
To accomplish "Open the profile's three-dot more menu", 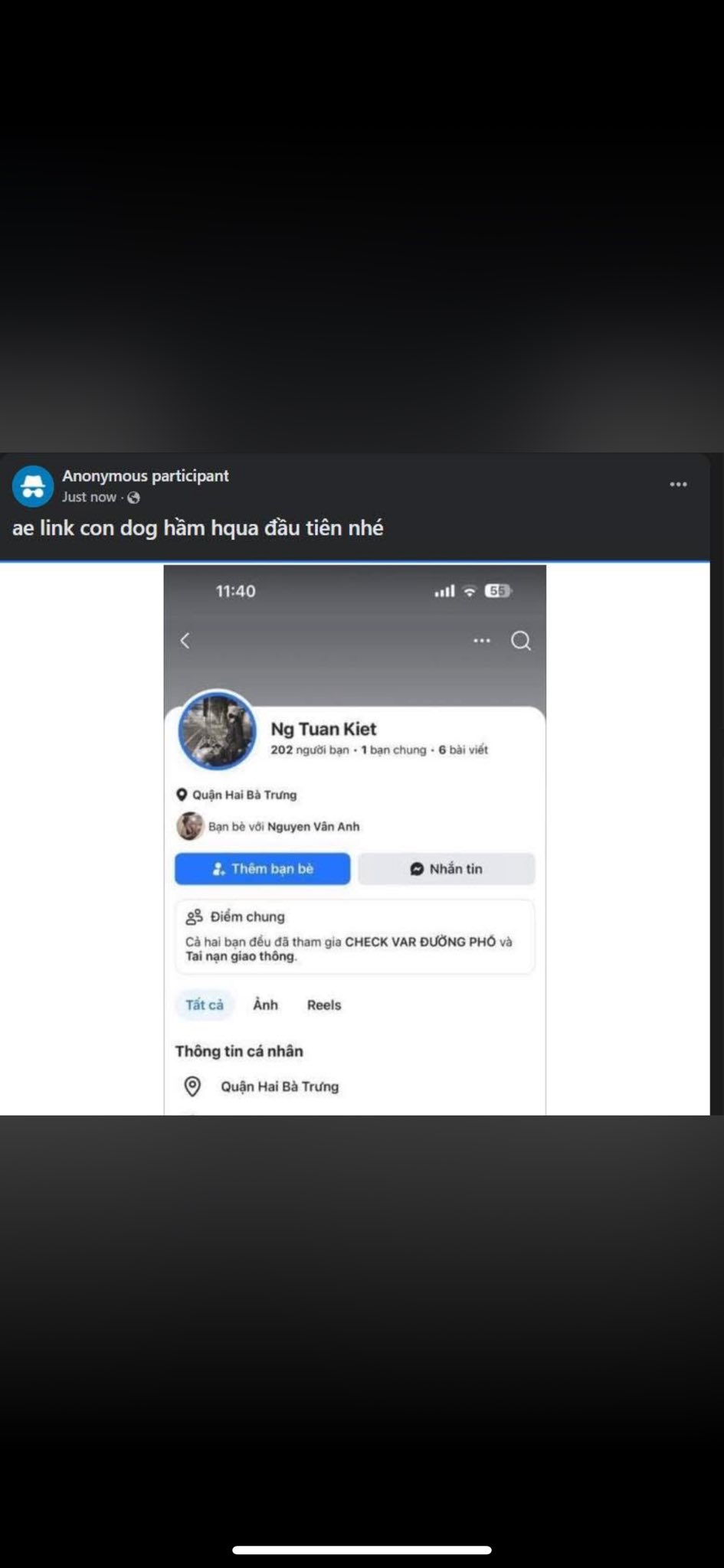I will (x=482, y=641).
